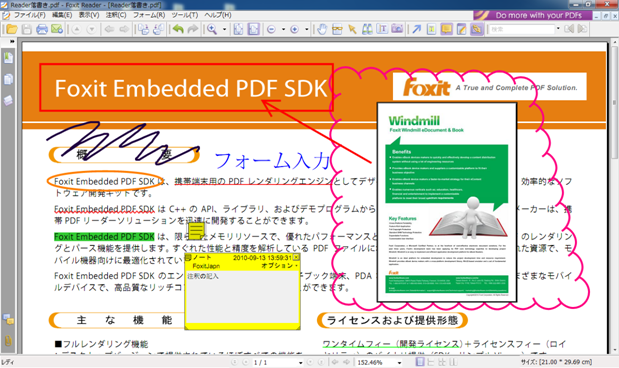Open the page number dropdown in status bar

pyautogui.click(x=300, y=362)
